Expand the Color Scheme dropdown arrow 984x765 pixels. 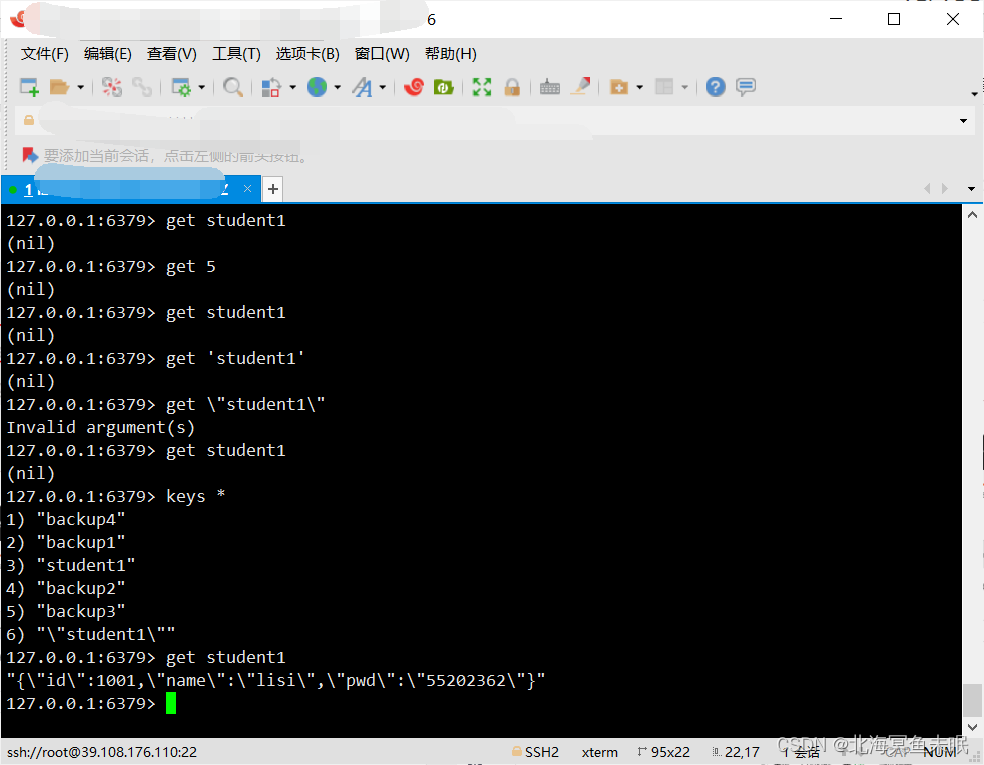(x=292, y=87)
